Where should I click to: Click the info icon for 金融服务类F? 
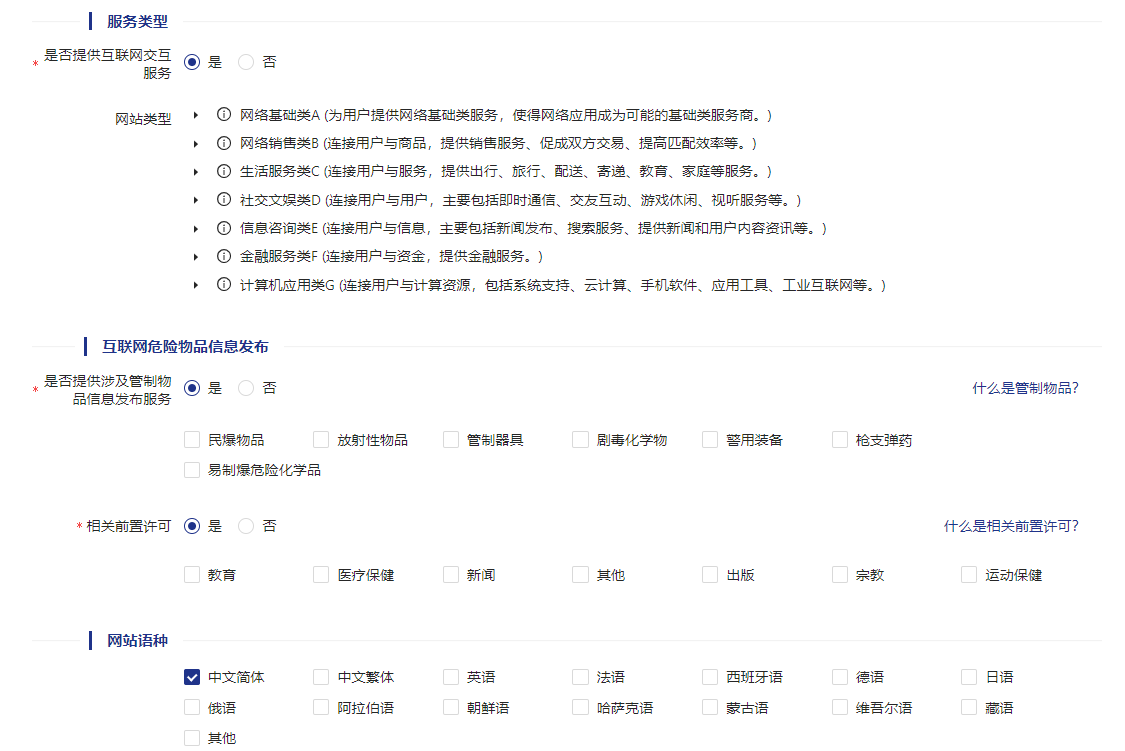click(x=222, y=256)
